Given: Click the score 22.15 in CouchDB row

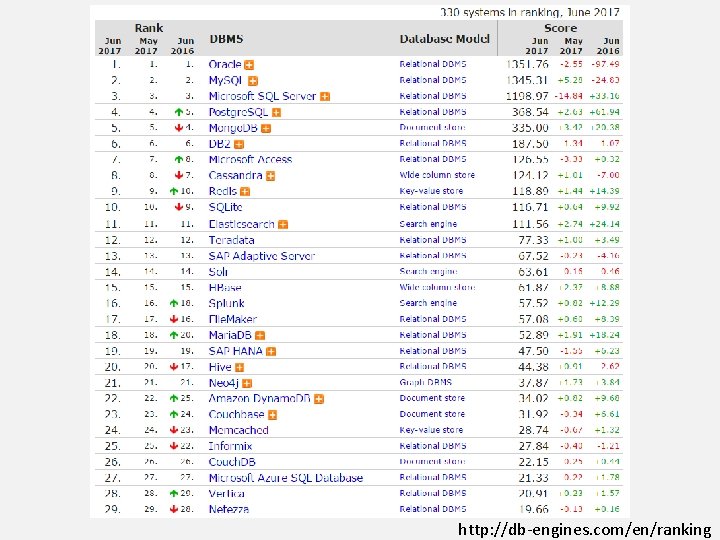Looking at the screenshot, I should 534,462.
